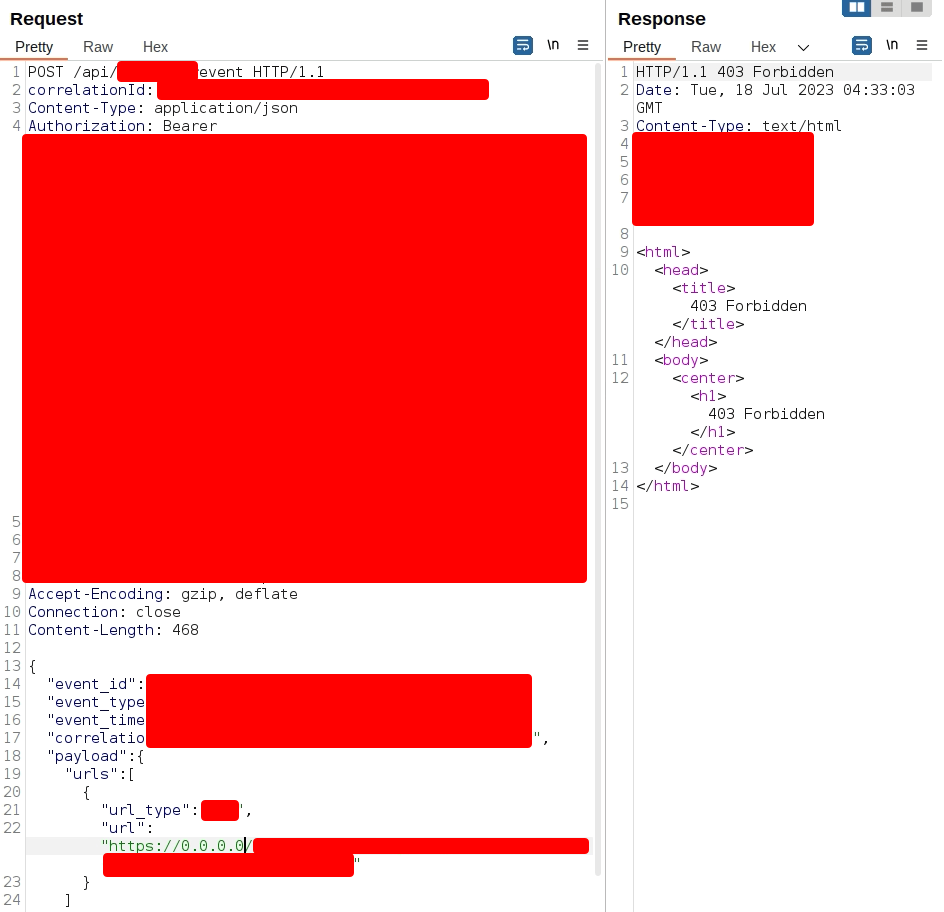Select Request Pretty tab
Image resolution: width=944 pixels, height=912 pixels.
click(x=34, y=47)
